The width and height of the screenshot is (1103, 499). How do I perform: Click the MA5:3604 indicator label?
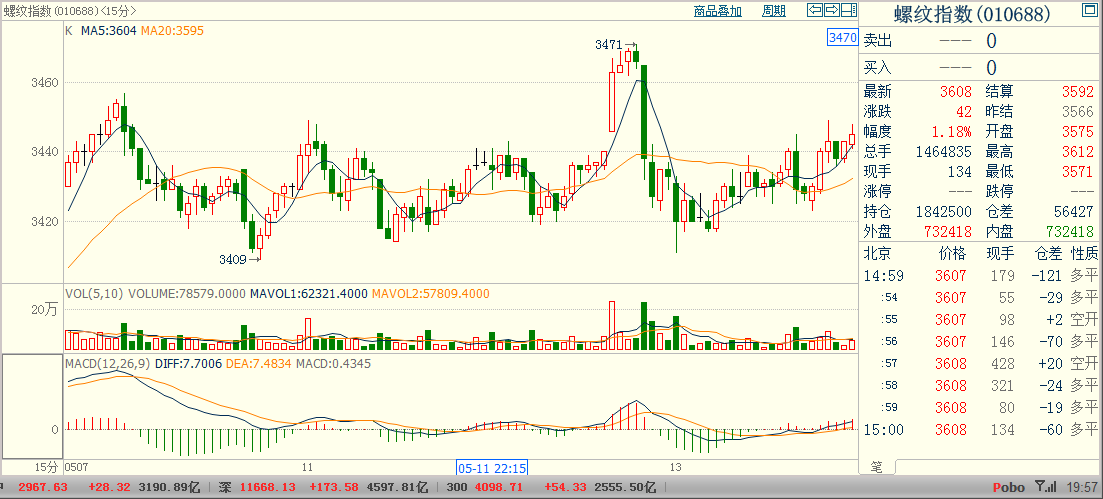pyautogui.click(x=109, y=31)
